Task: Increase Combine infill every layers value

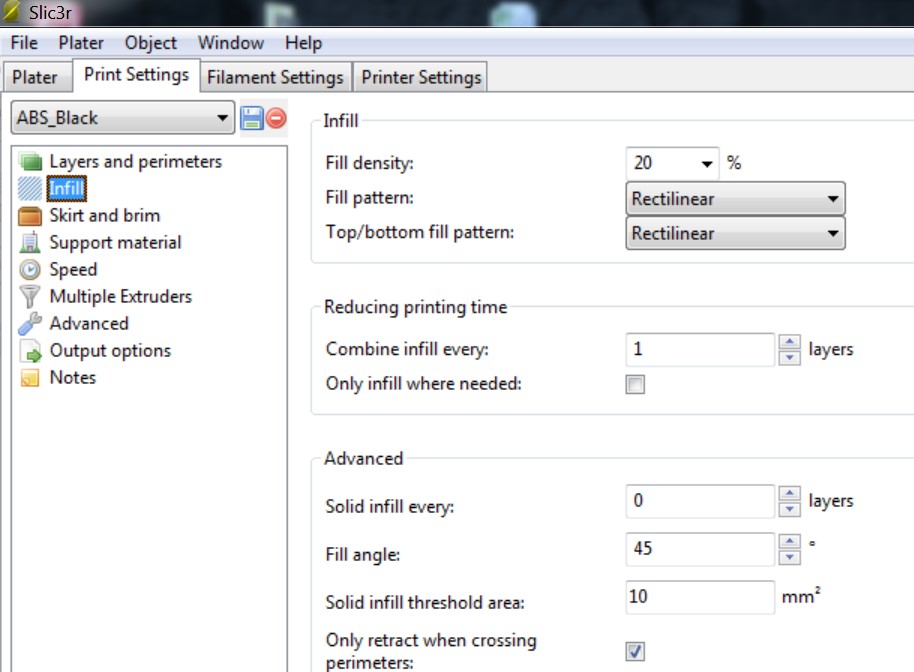Action: pyautogui.click(x=790, y=343)
